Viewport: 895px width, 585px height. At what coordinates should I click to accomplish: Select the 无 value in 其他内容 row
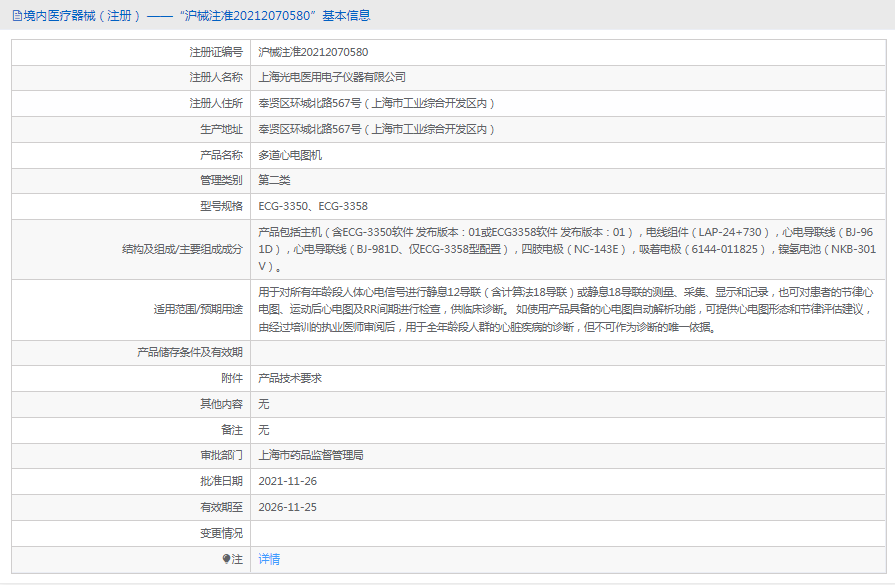(x=264, y=405)
